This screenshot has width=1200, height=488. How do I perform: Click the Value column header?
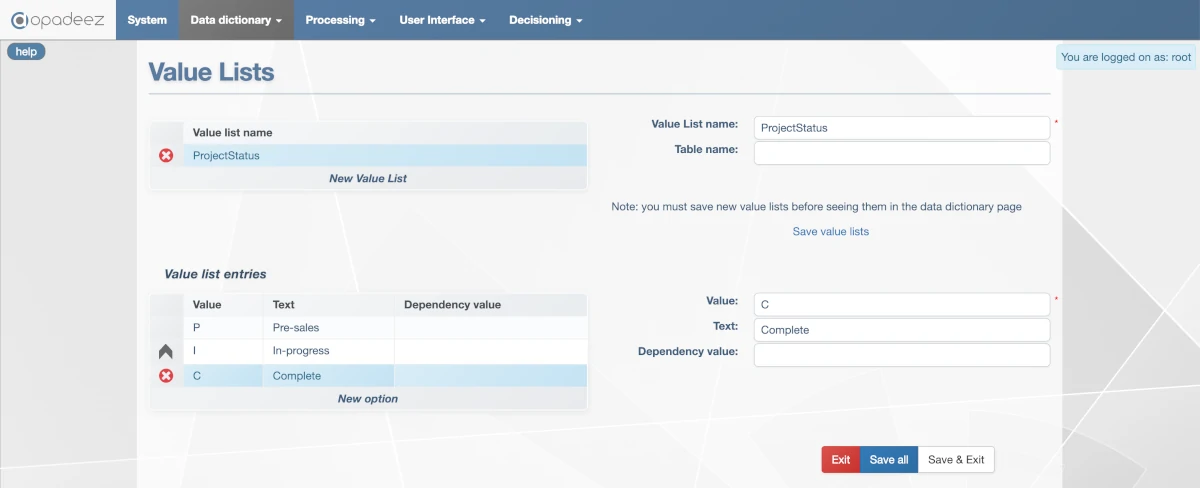click(207, 304)
